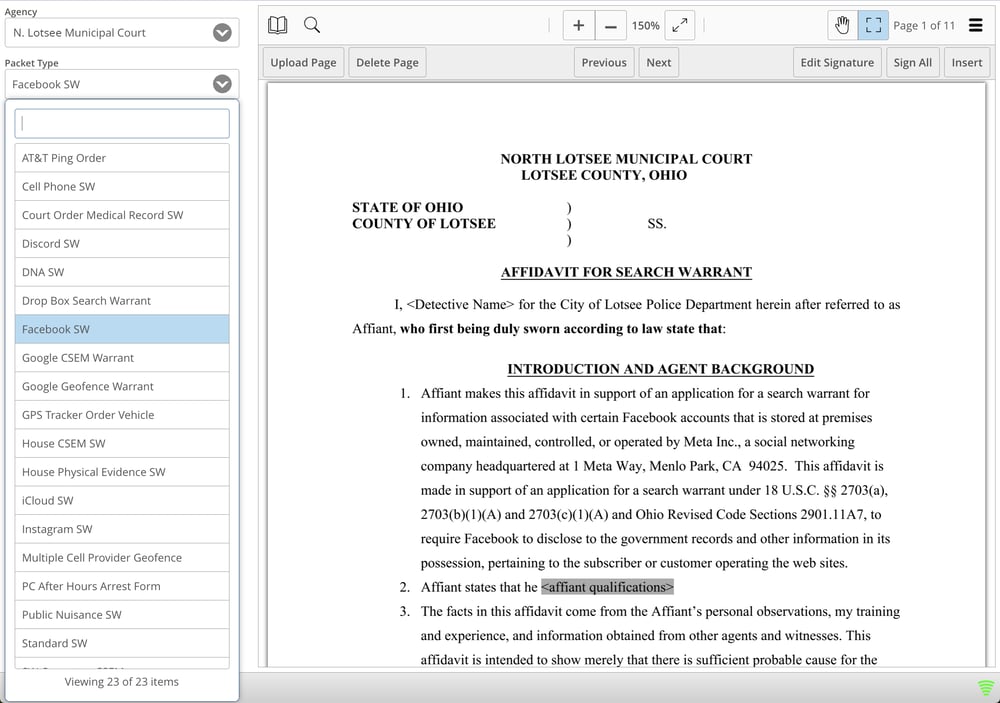Zoom in with the plus button
Image resolution: width=1000 pixels, height=703 pixels.
tap(578, 26)
